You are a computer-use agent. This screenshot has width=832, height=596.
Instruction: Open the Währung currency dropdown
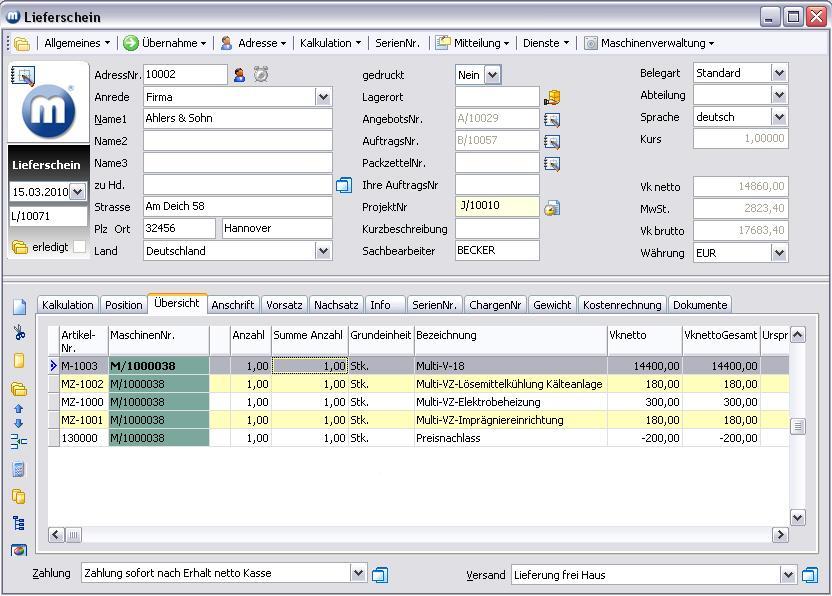(x=779, y=253)
